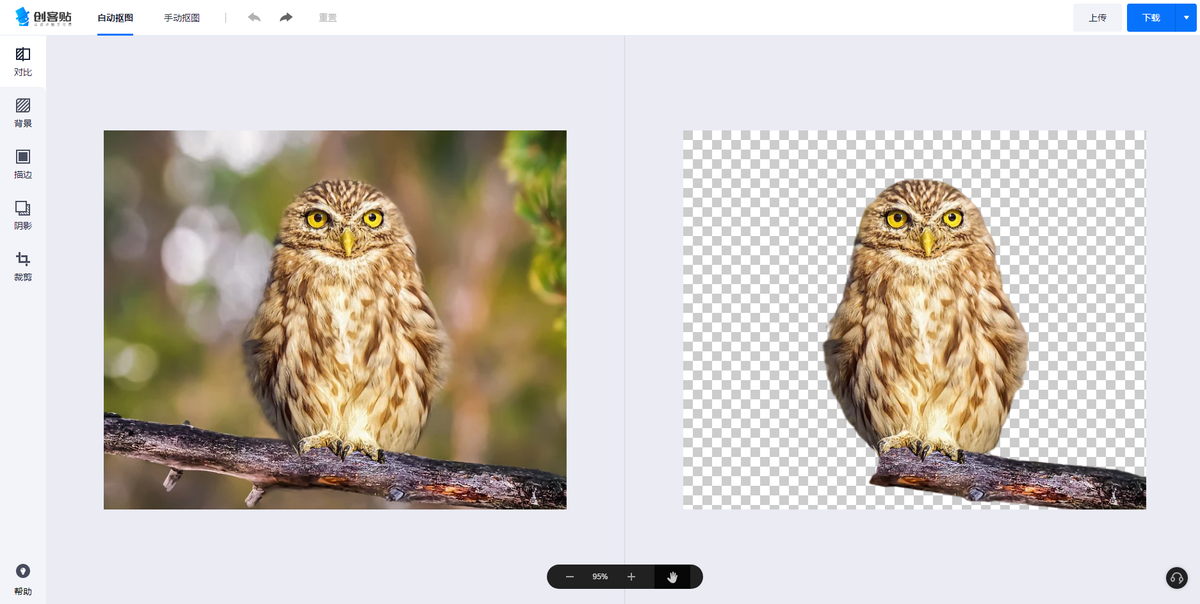Image resolution: width=1200 pixels, height=604 pixels.
Task: Enable the hand pan tool
Action: 673,577
